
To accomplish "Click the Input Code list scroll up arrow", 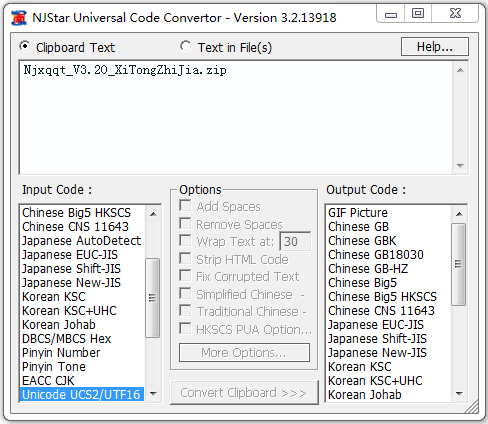I will tap(153, 214).
